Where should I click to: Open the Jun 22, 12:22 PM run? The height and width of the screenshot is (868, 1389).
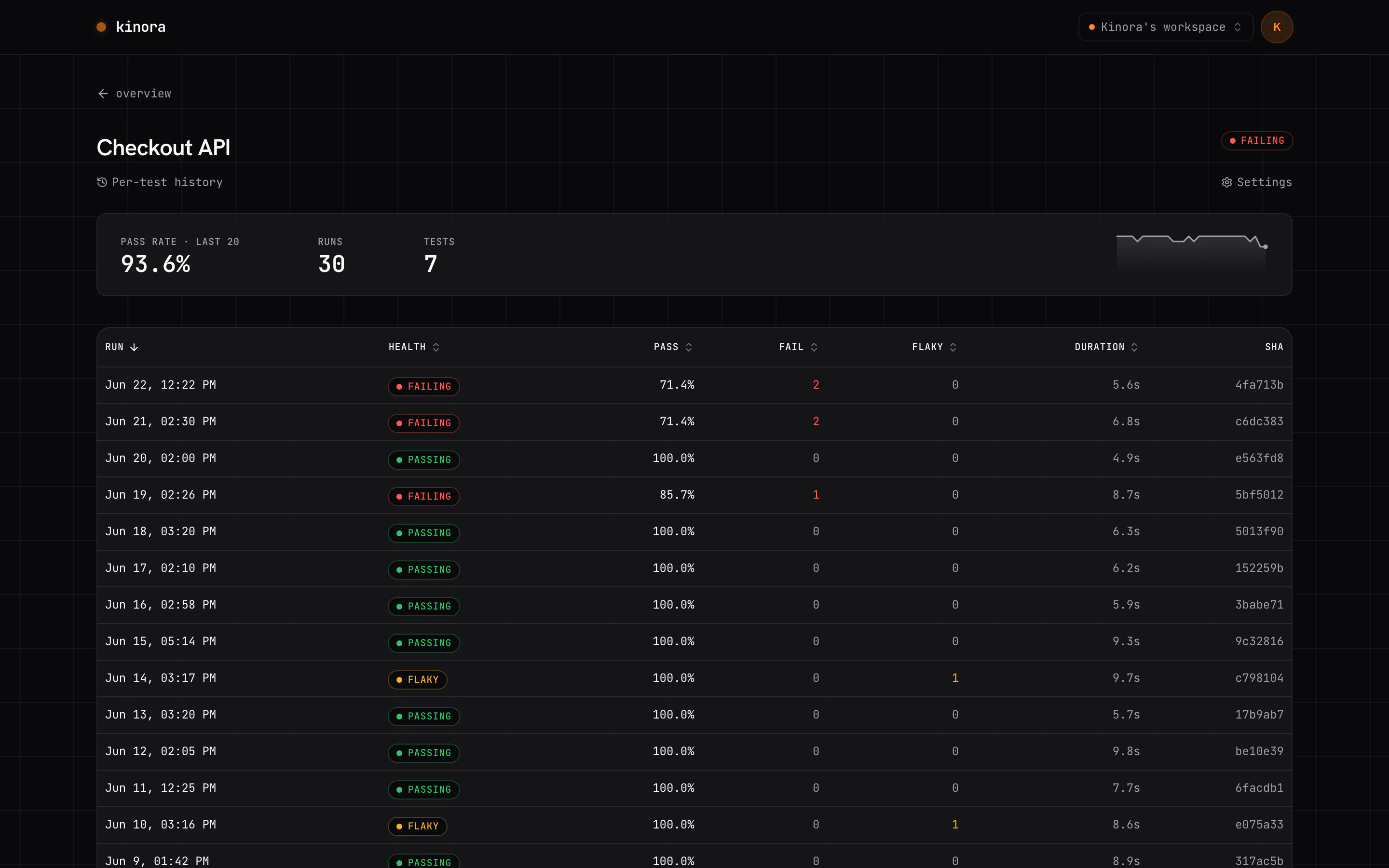(x=694, y=385)
